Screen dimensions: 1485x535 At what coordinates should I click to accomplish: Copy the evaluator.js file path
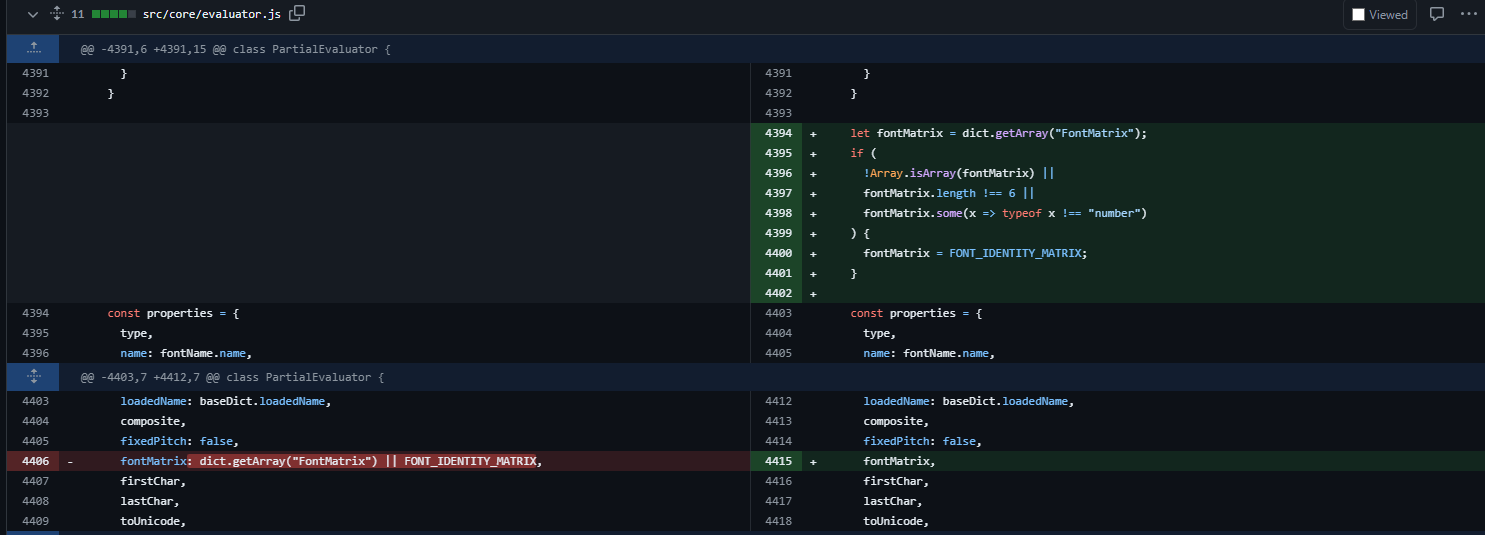pyautogui.click(x=297, y=14)
